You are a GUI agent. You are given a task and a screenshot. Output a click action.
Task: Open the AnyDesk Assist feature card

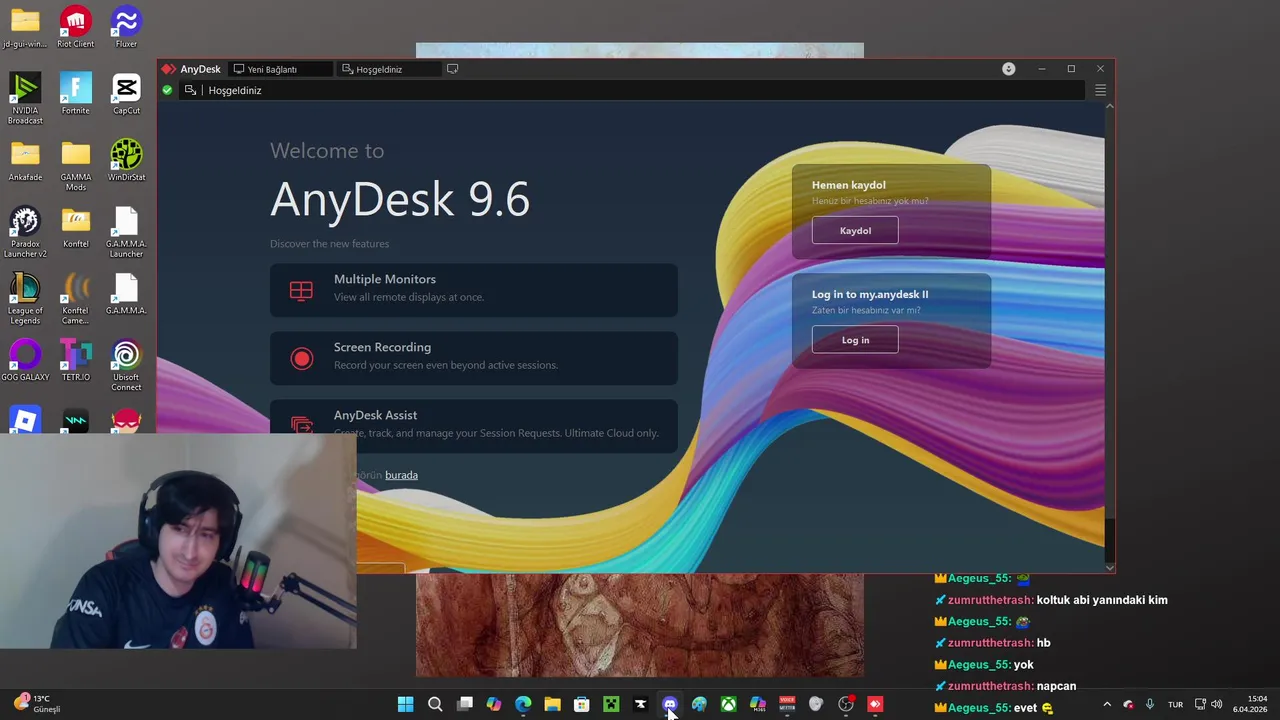pos(474,425)
